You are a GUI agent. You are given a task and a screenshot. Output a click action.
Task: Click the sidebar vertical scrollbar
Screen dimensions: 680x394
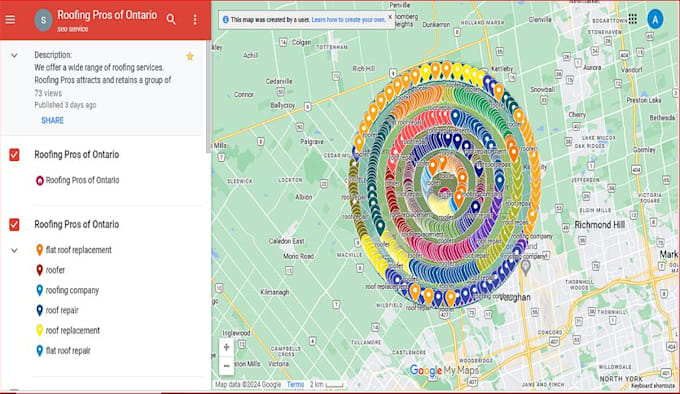pos(208,96)
